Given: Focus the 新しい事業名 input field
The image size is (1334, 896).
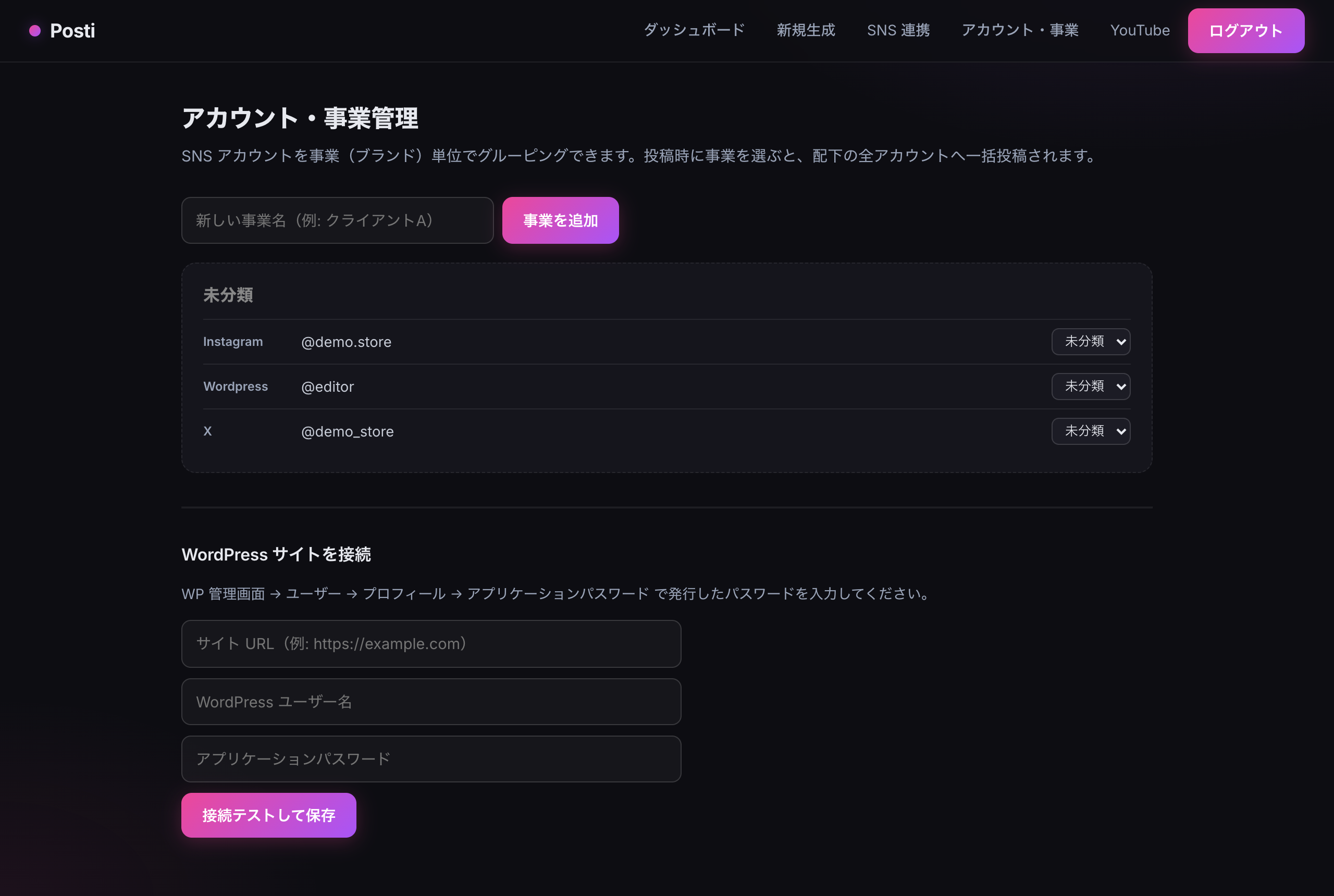Looking at the screenshot, I should pos(337,220).
